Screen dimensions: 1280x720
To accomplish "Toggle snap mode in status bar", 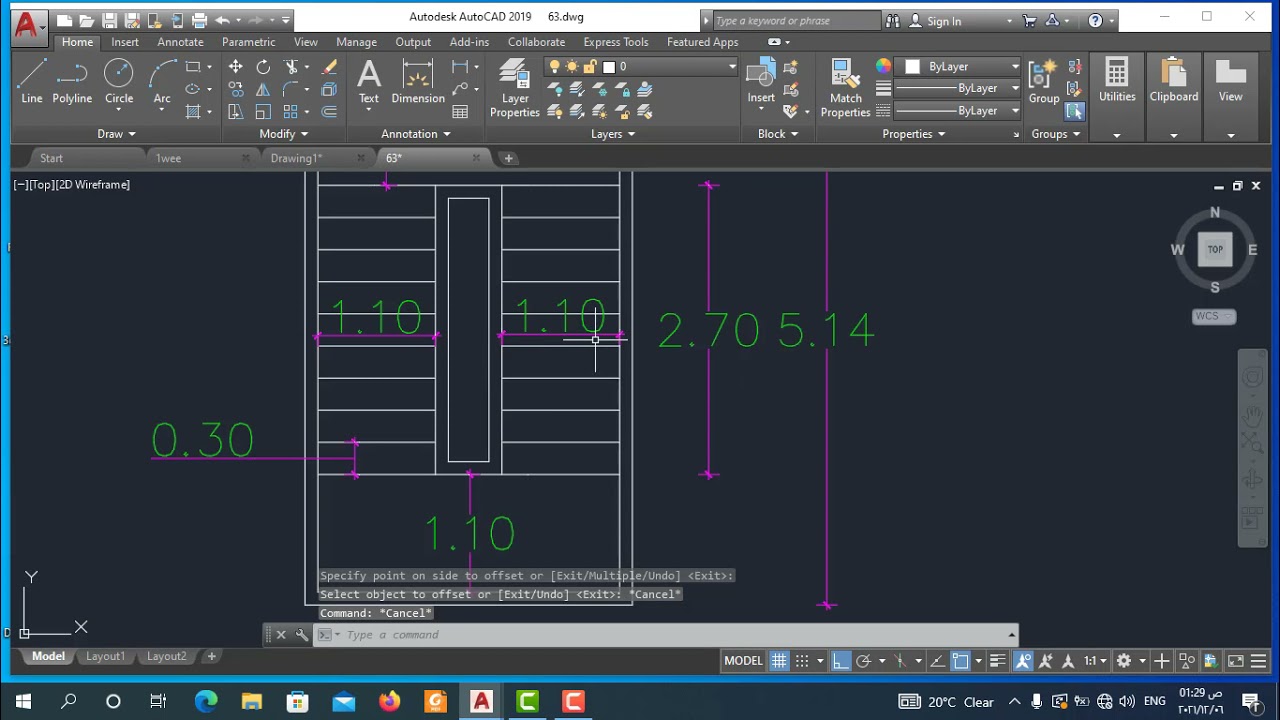I will (802, 661).
